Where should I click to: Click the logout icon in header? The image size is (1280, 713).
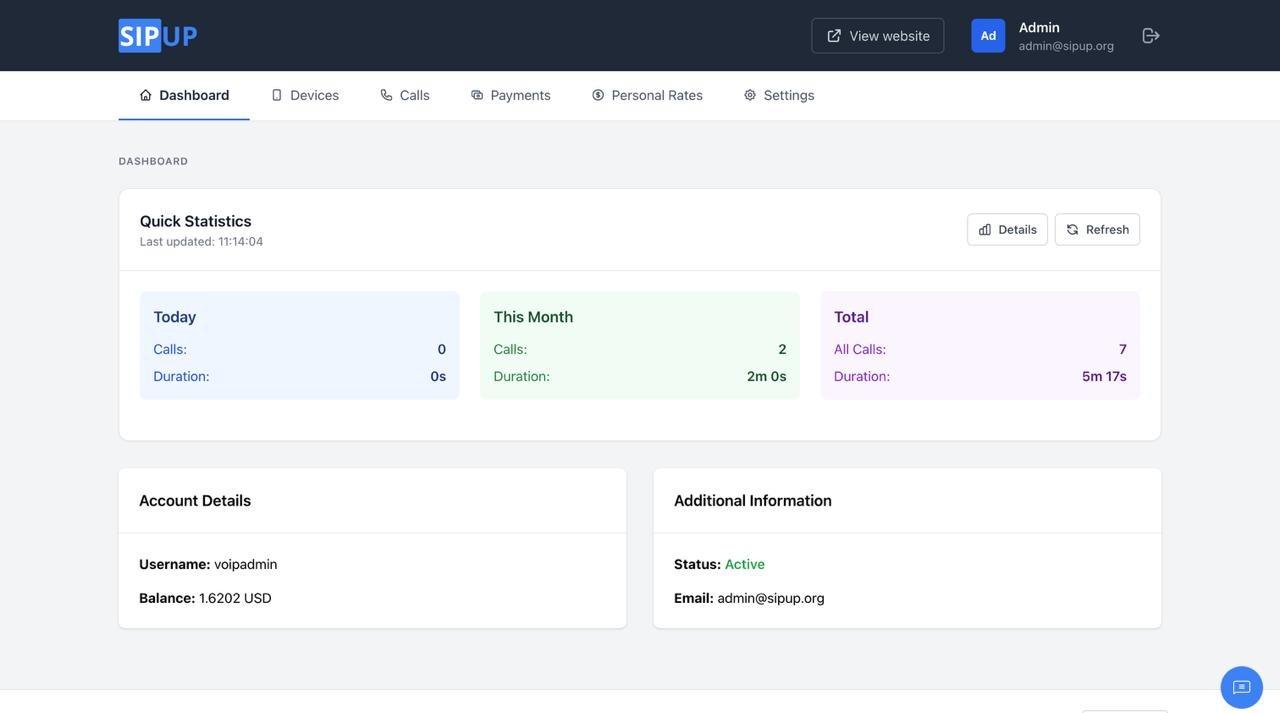[1151, 36]
